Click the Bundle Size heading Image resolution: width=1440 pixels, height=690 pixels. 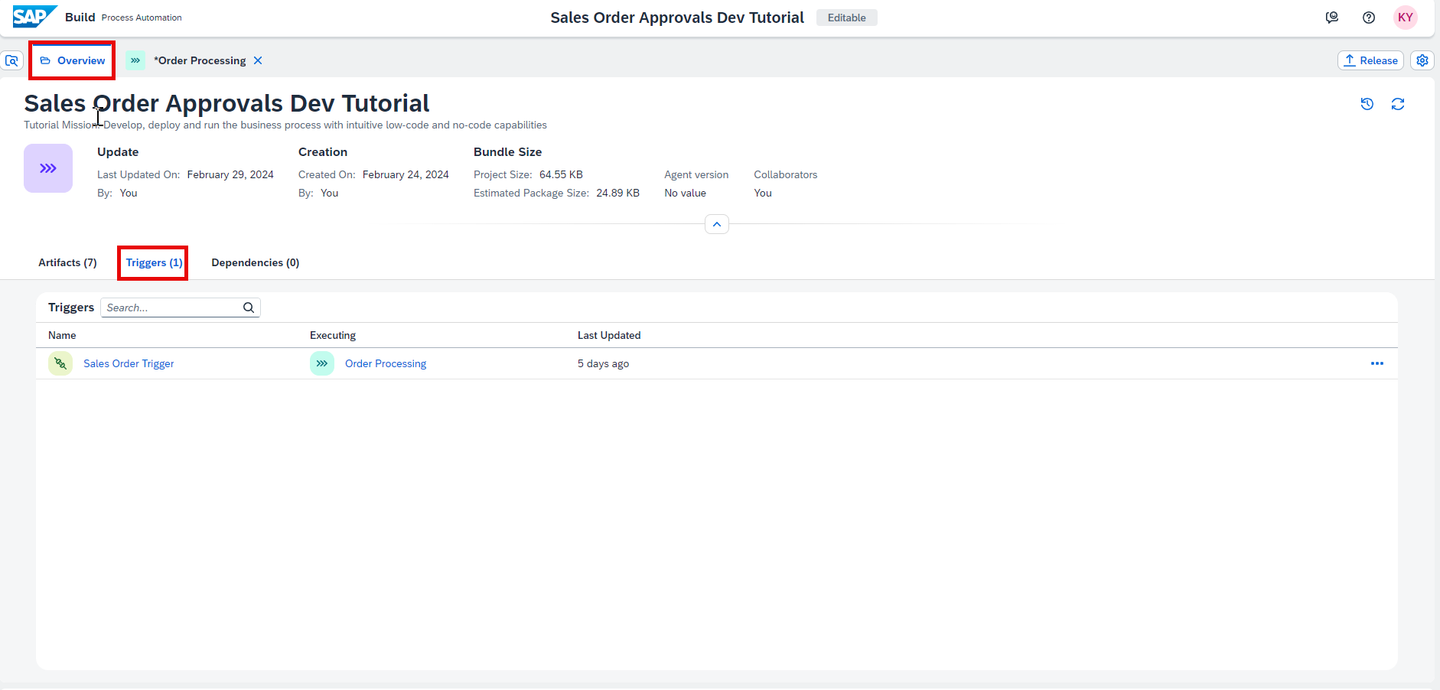pyautogui.click(x=508, y=152)
